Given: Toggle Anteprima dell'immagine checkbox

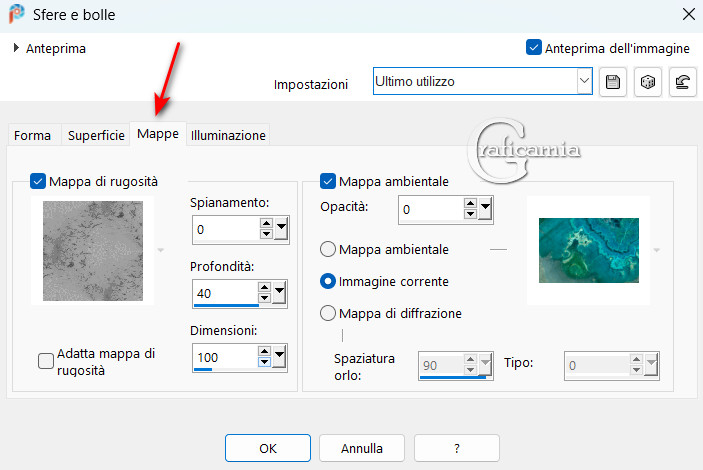Looking at the screenshot, I should (x=534, y=47).
